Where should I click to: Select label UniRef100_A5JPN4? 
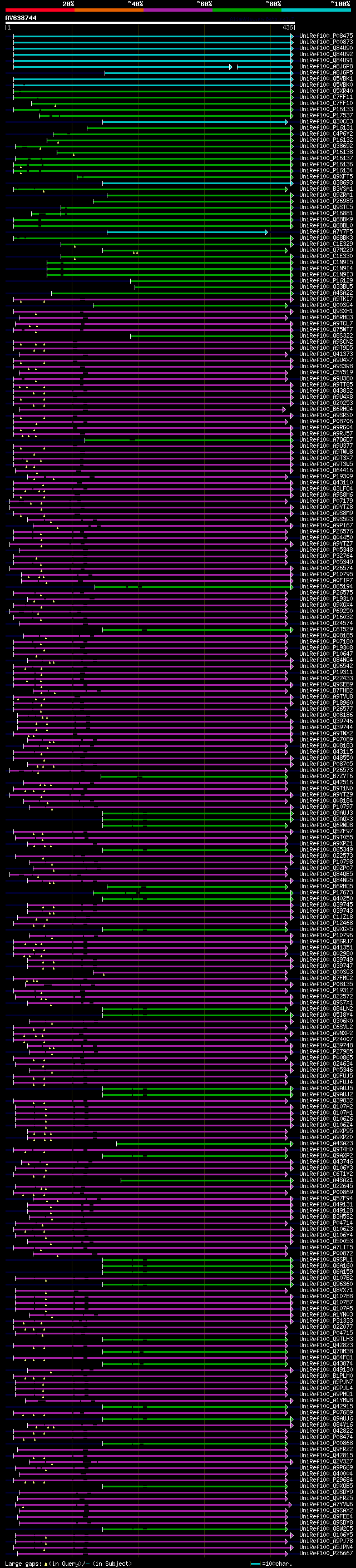326,1547
